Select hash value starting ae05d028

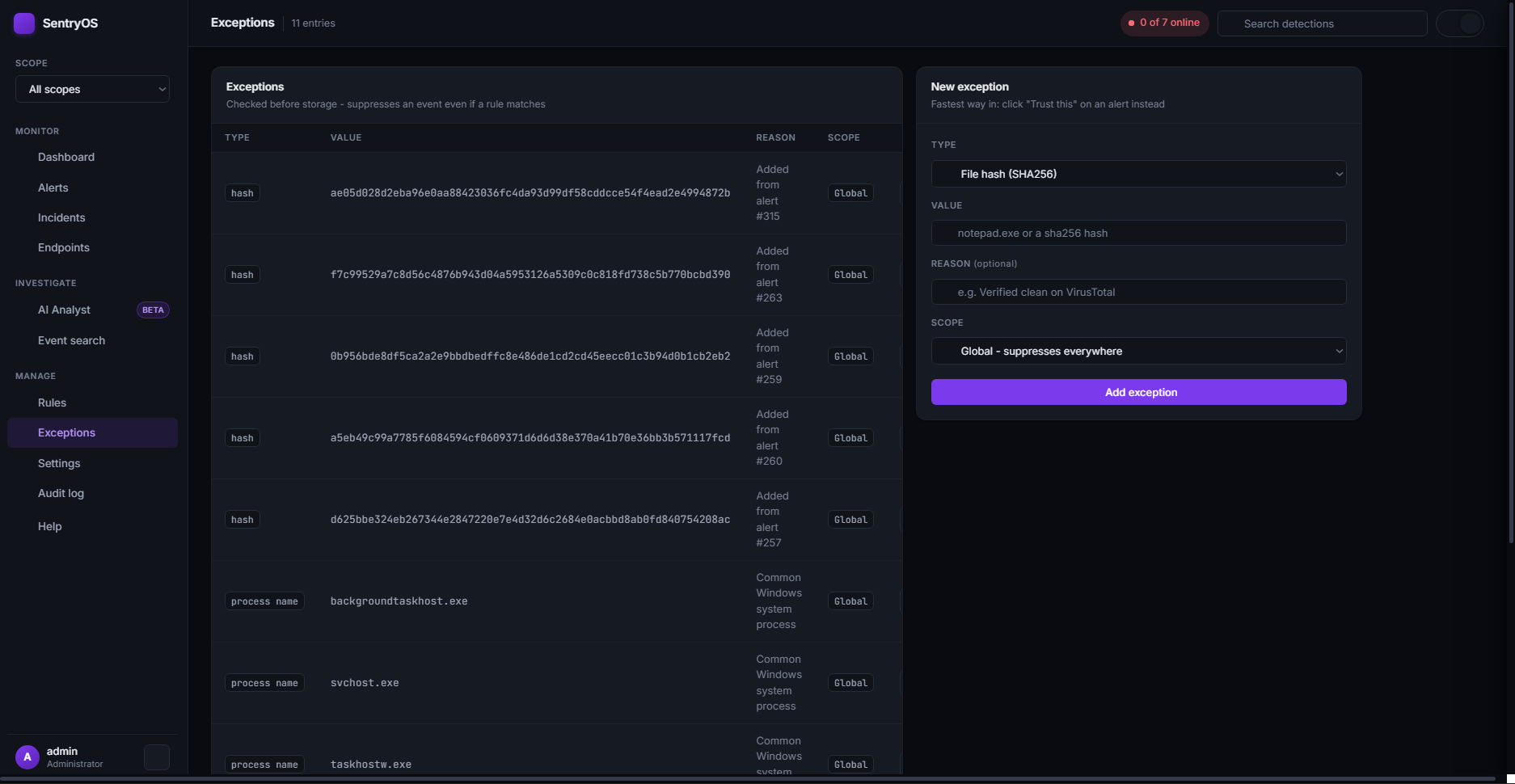point(530,193)
